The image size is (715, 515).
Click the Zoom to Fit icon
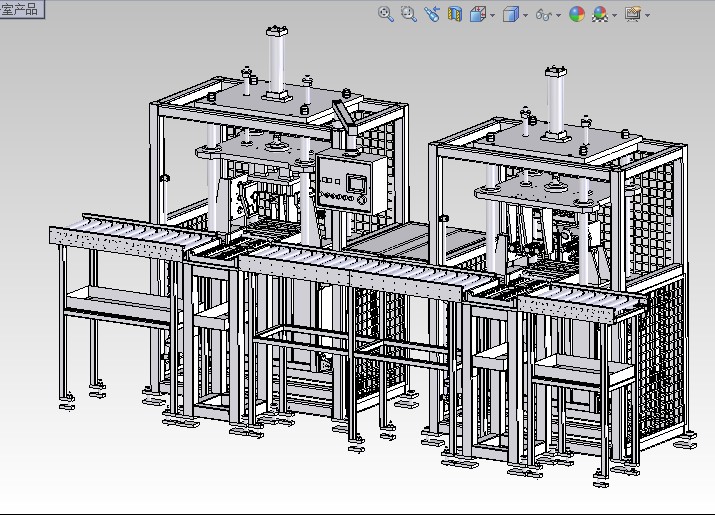tap(385, 14)
